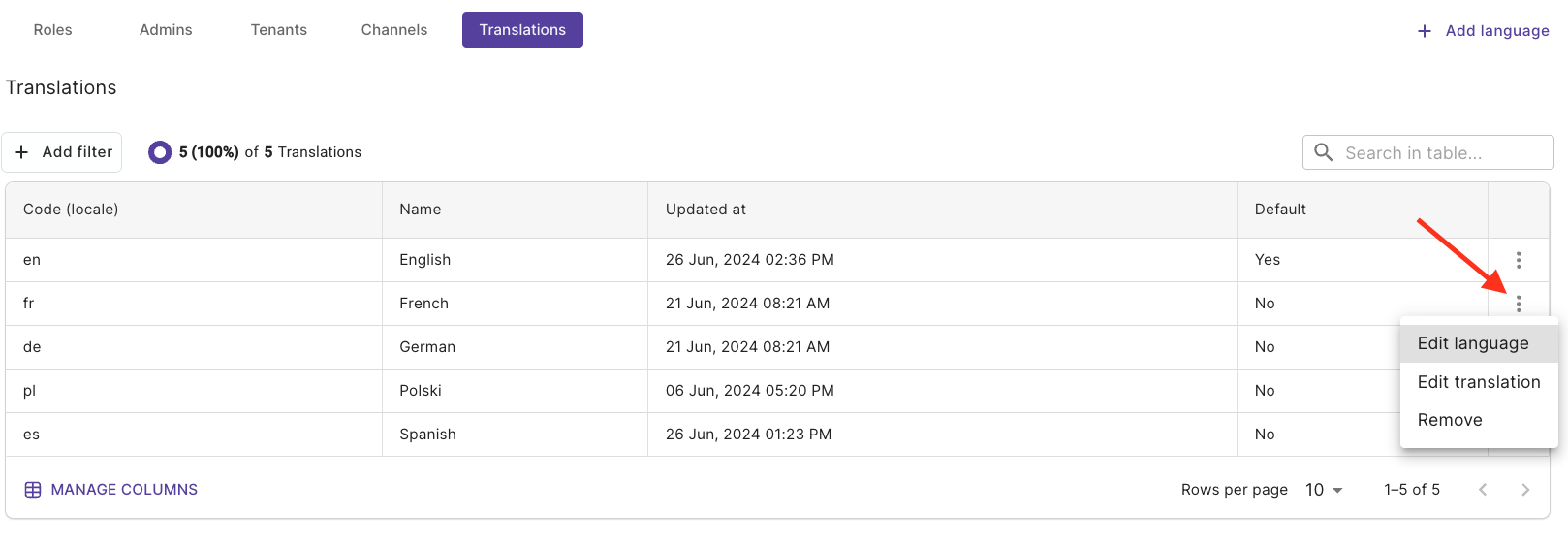Switch to the Tenants tab

279,30
